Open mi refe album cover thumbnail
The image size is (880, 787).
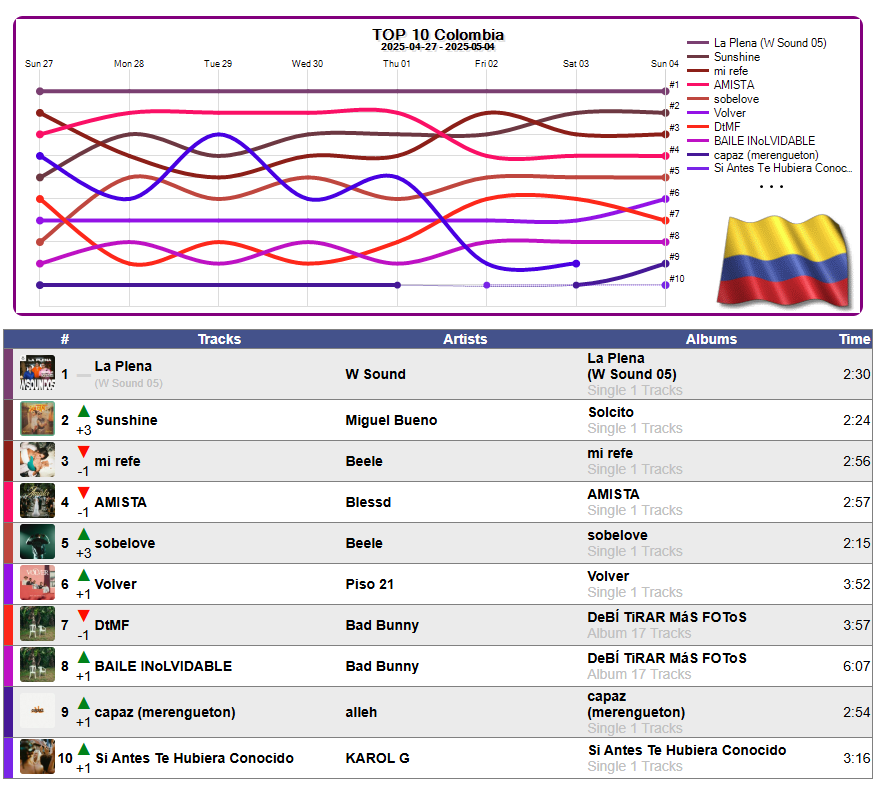tap(37, 460)
